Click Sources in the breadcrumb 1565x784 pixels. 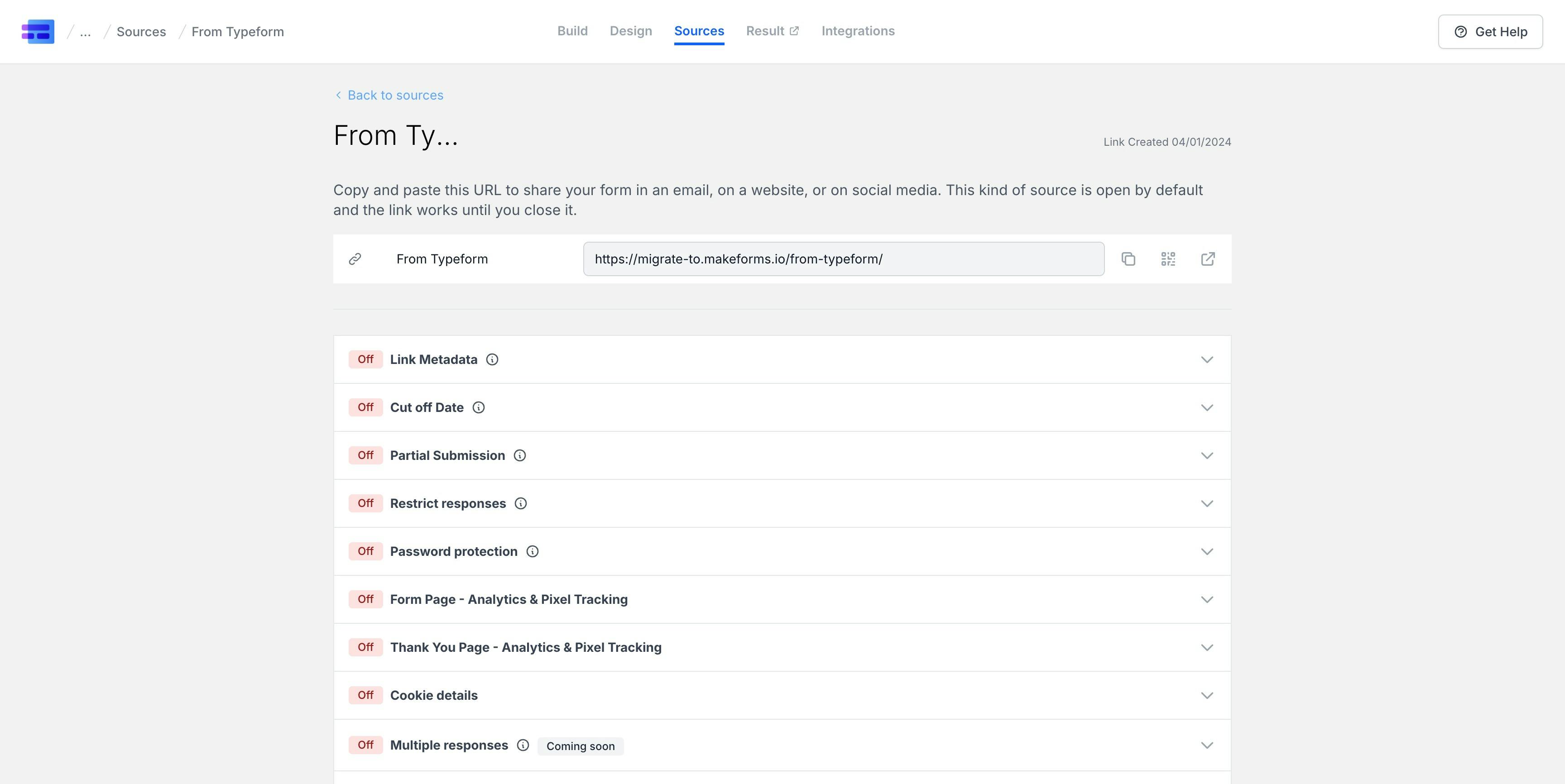pyautogui.click(x=141, y=32)
